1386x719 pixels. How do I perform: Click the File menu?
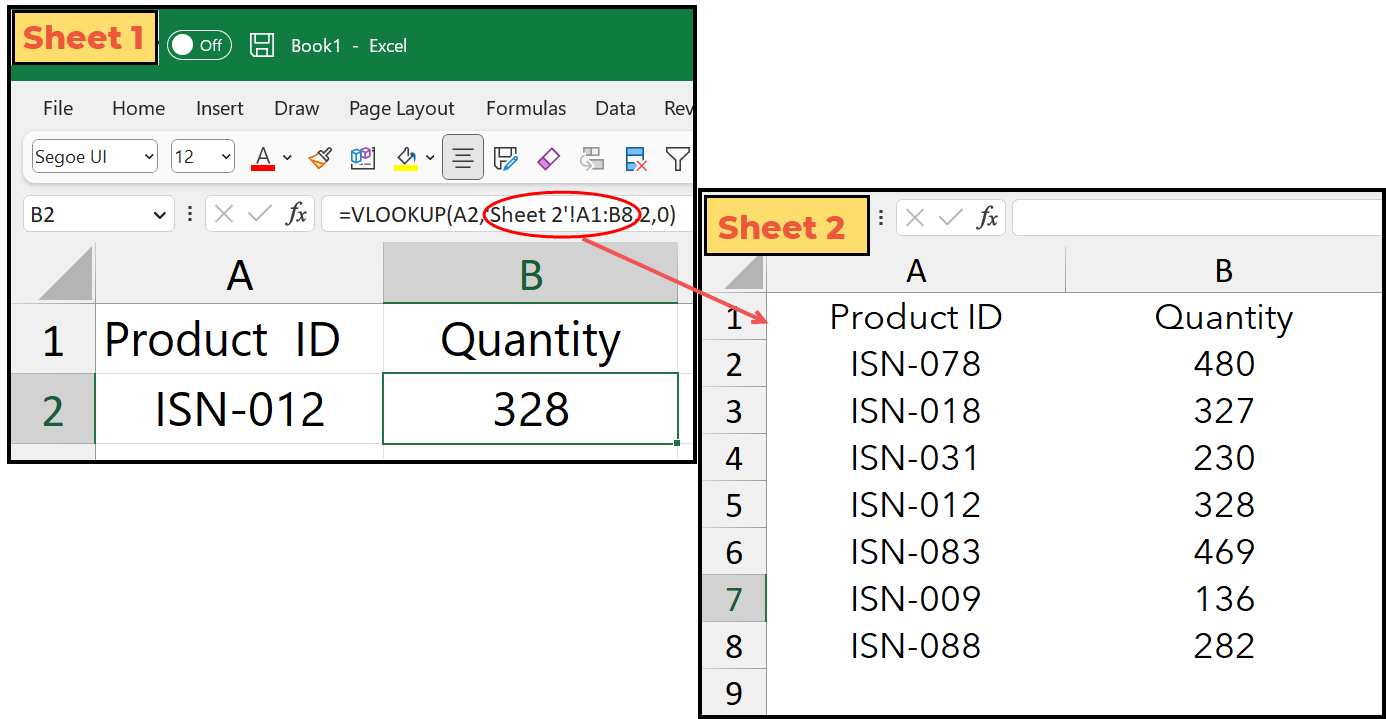click(x=57, y=108)
